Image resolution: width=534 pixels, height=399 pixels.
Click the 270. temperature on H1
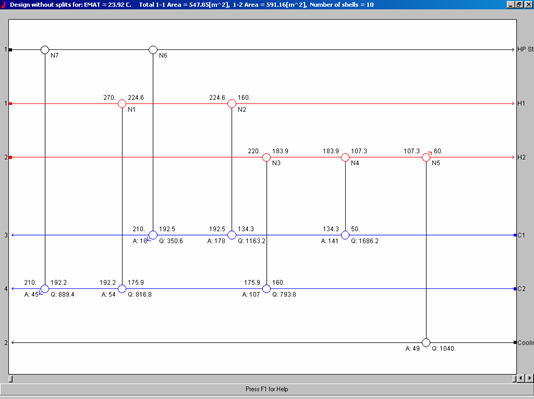(x=109, y=97)
